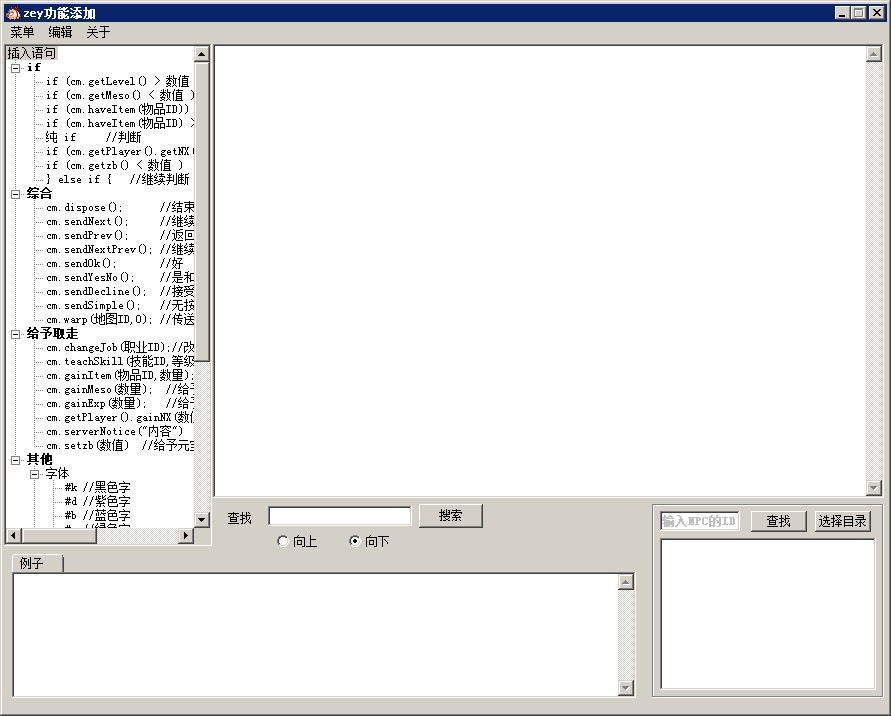Click the editor scroll down arrow

point(874,488)
